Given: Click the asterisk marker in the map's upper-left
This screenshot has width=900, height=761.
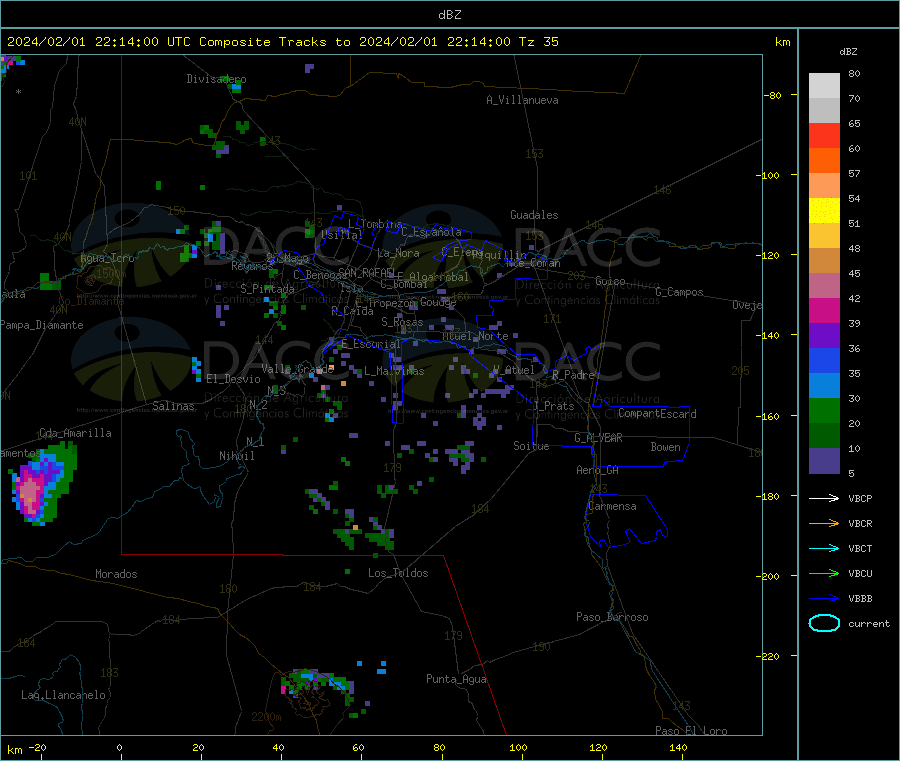Looking at the screenshot, I should pyautogui.click(x=19, y=92).
